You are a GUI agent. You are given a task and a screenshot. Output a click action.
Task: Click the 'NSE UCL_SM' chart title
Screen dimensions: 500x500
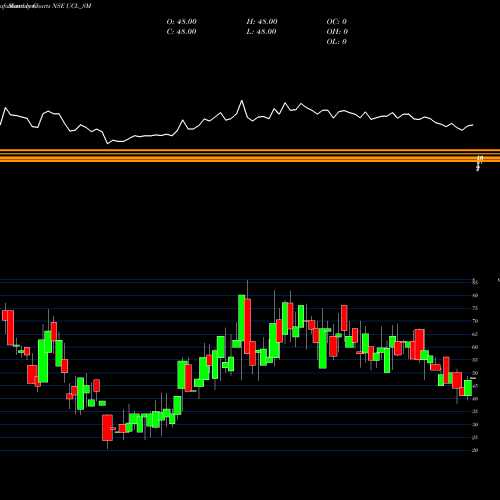[x=71, y=6]
